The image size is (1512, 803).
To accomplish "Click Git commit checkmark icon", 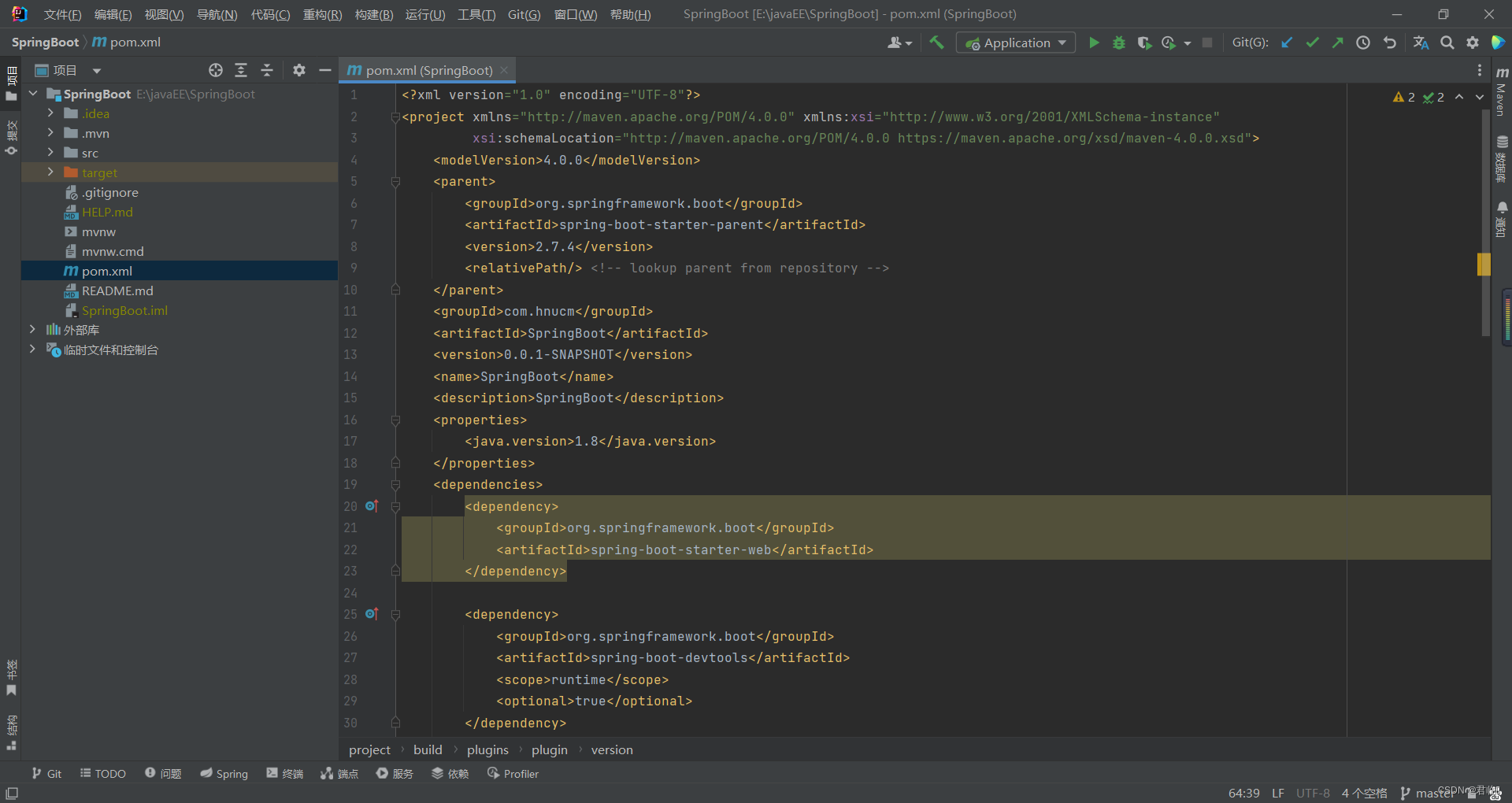I will (1312, 43).
